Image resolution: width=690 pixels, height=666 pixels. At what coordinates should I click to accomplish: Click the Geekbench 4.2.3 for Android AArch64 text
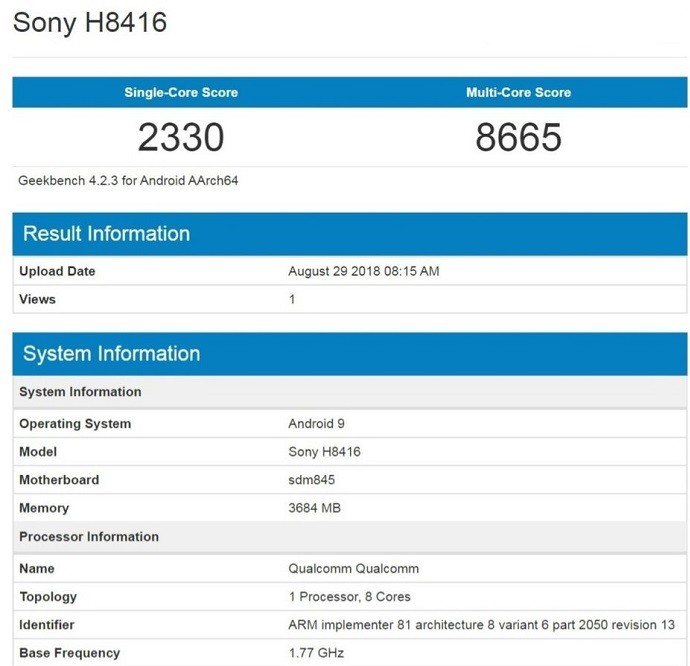pyautogui.click(x=128, y=180)
